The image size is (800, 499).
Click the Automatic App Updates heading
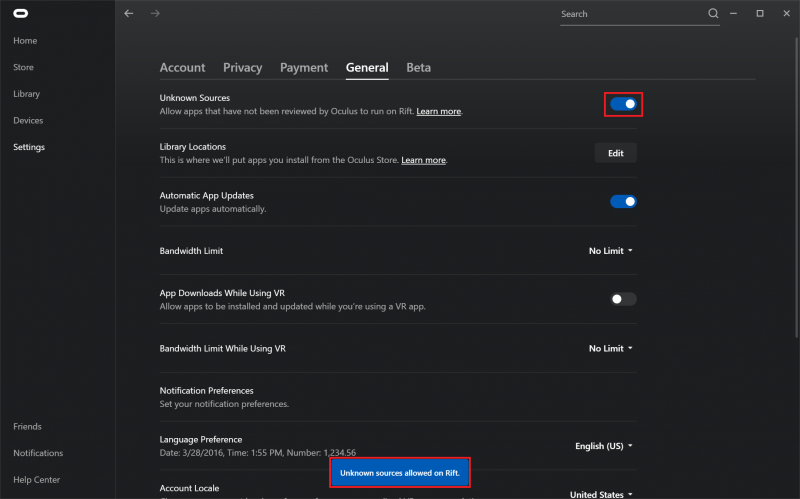[x=207, y=195]
